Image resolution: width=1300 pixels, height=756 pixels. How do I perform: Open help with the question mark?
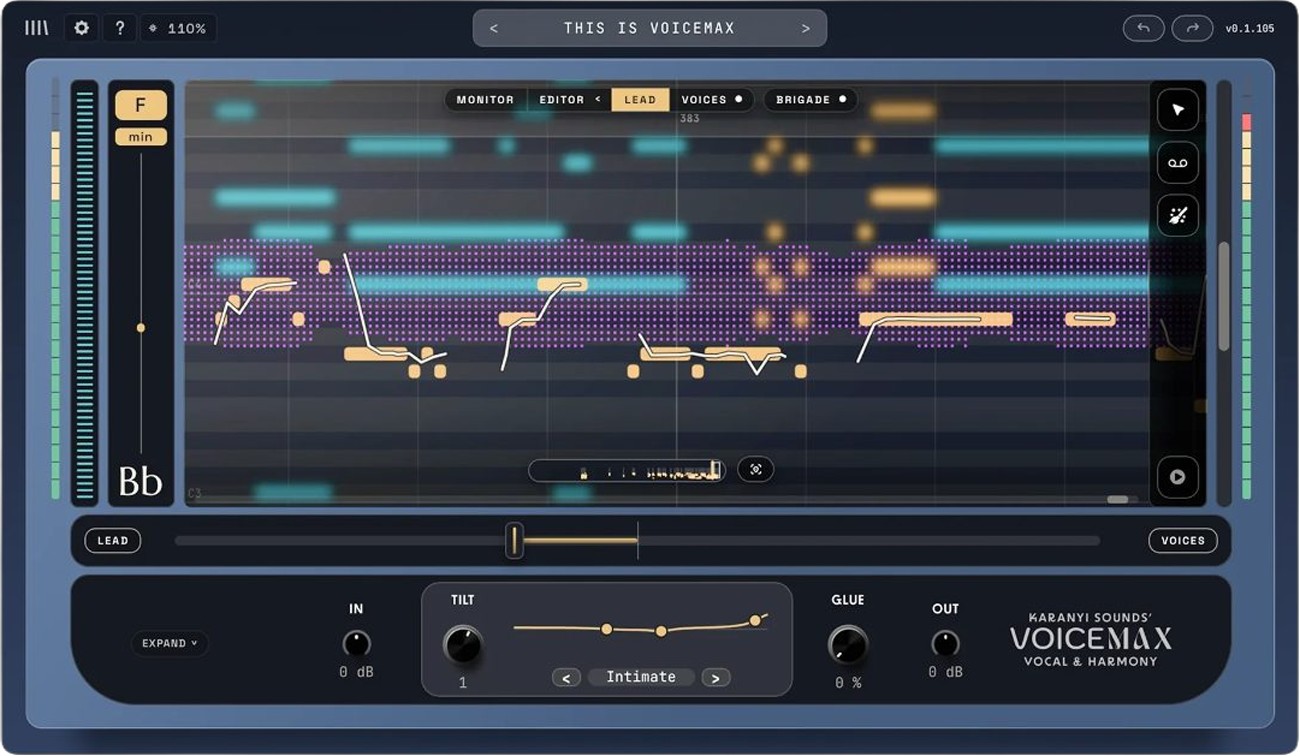[119, 28]
